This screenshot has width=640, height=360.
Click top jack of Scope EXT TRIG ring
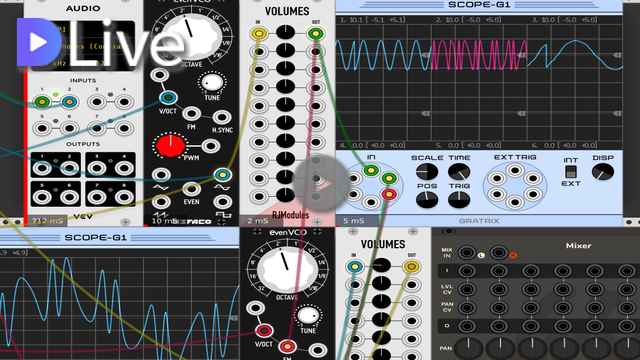pos(515,170)
